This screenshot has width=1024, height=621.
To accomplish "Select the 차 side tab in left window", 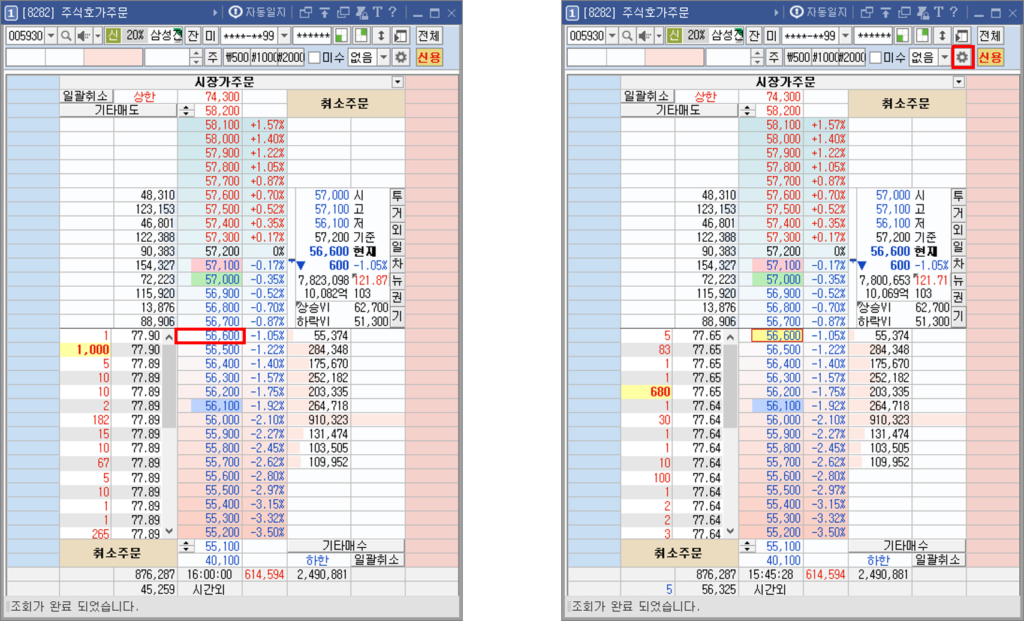I will pos(397,264).
